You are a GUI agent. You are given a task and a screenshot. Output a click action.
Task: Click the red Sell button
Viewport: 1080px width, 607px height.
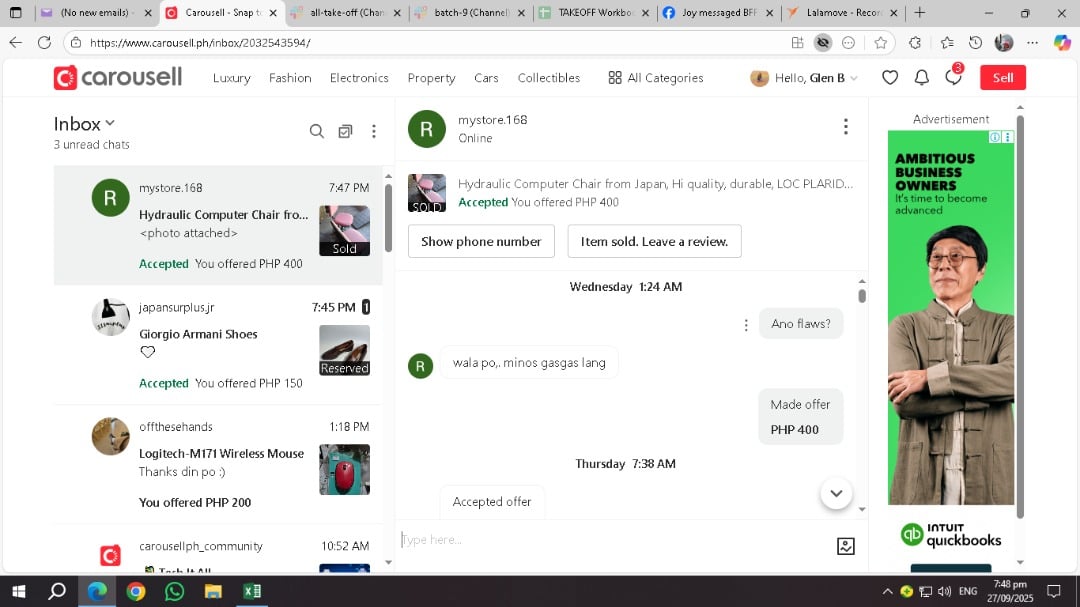[1002, 78]
